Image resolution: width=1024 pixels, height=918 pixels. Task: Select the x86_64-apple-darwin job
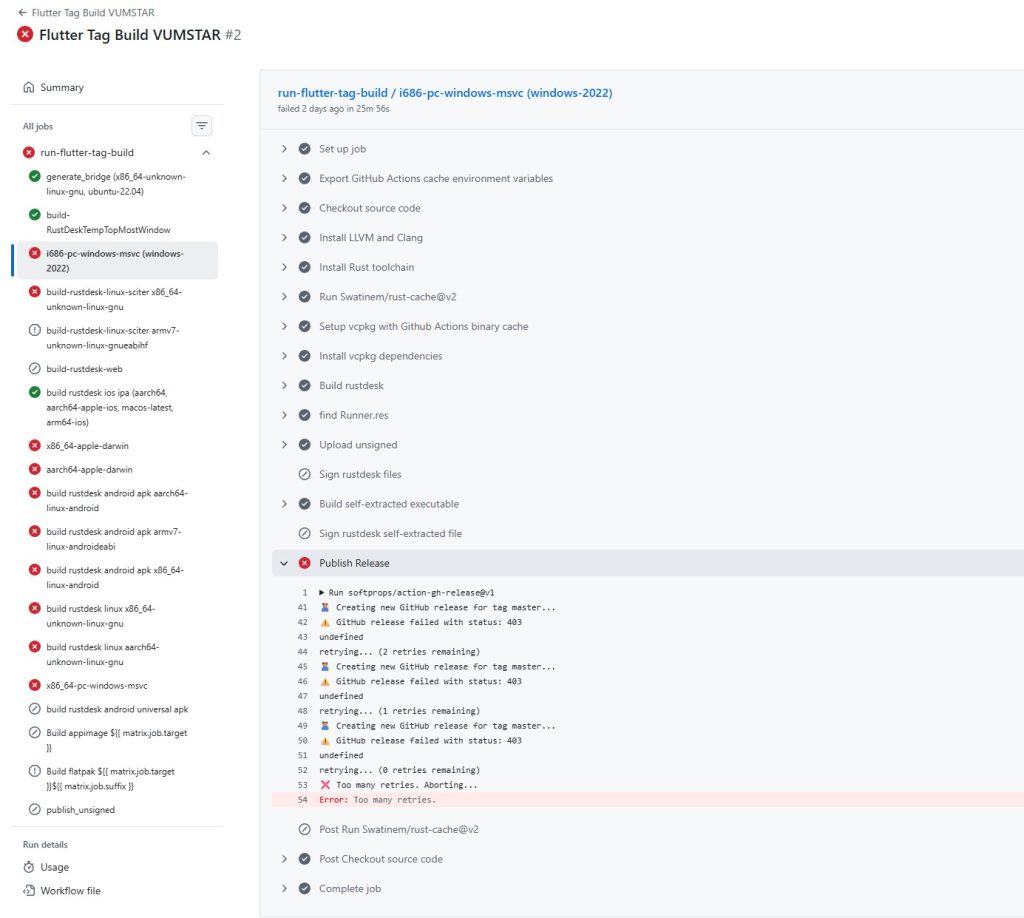(x=87, y=446)
